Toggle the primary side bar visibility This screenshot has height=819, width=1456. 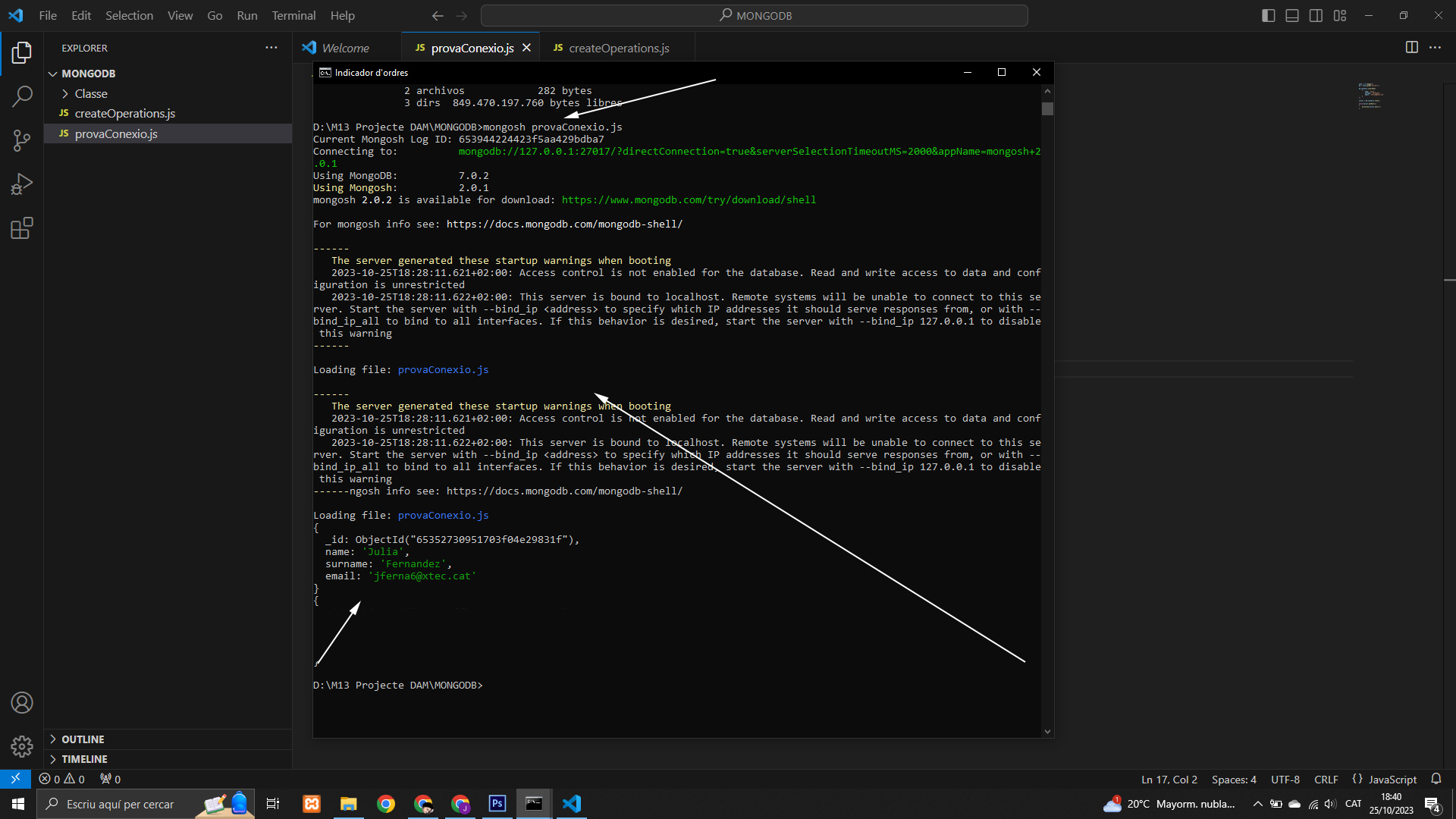[x=1268, y=15]
